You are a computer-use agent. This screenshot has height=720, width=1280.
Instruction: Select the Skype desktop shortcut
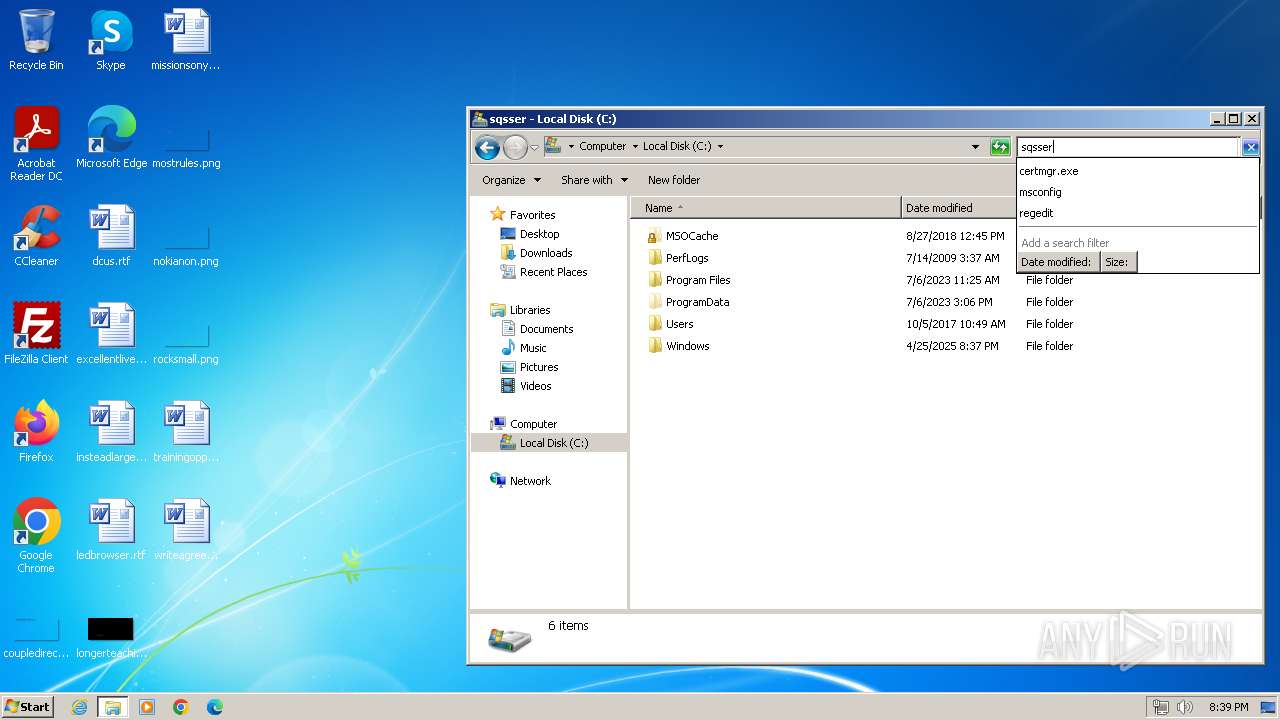pos(111,40)
